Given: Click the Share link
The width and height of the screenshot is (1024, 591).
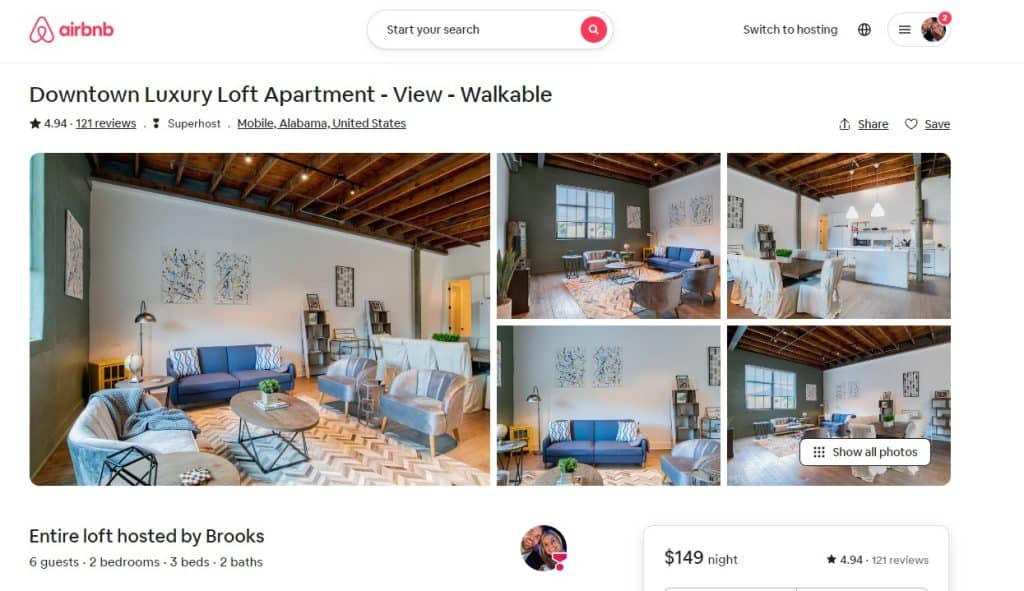Looking at the screenshot, I should 872,124.
